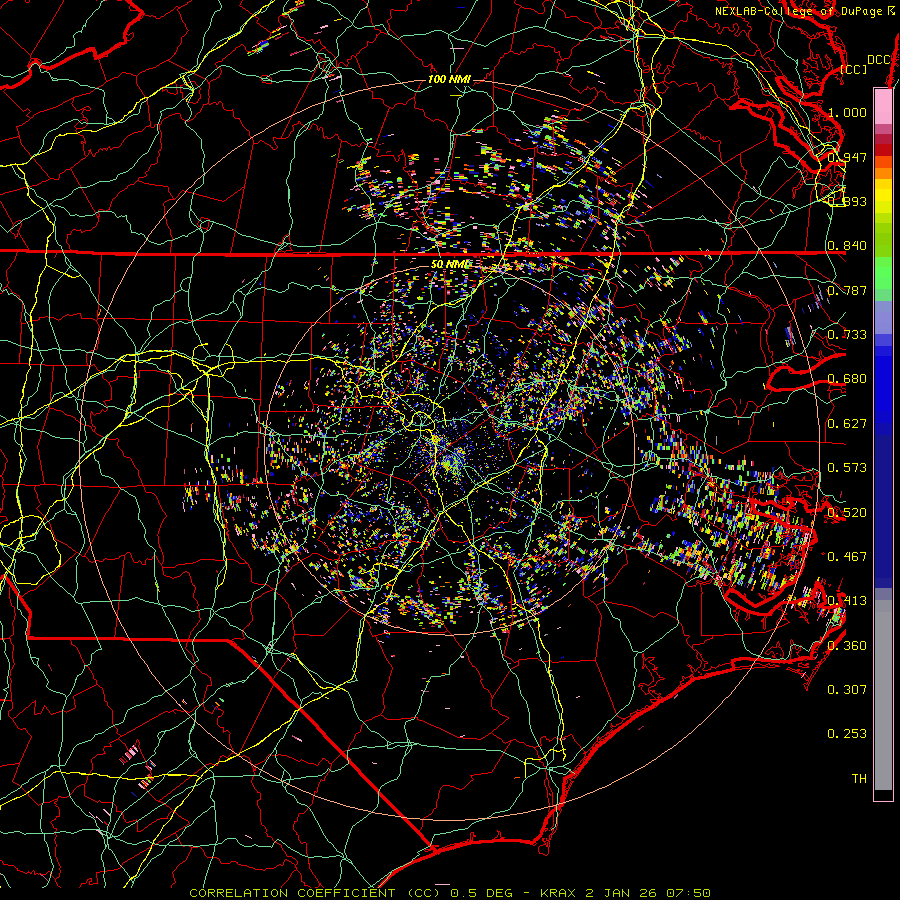The height and width of the screenshot is (900, 900).
Task: Click the 1.000 value on color scale
Action: (847, 112)
